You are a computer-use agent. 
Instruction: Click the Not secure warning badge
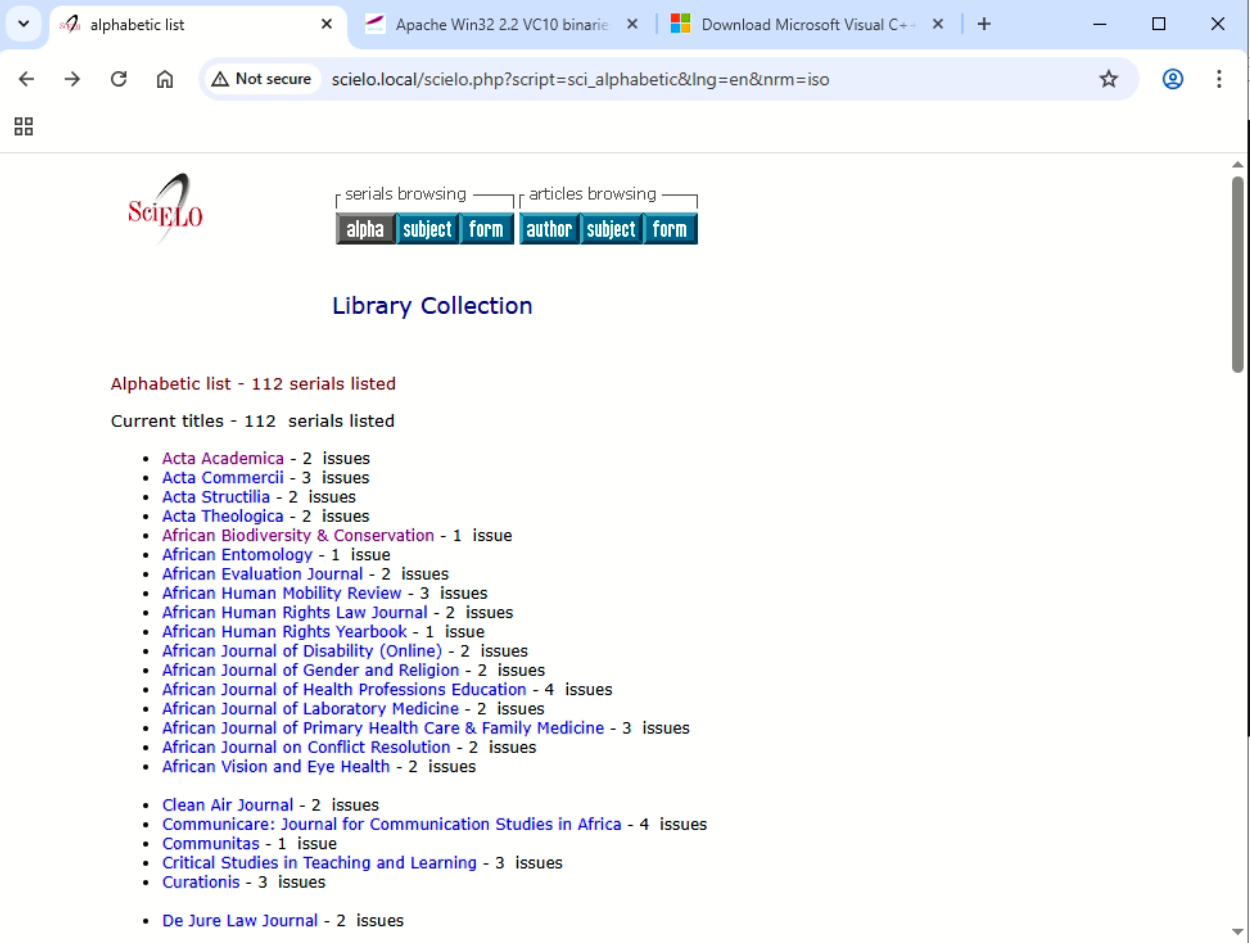click(261, 78)
